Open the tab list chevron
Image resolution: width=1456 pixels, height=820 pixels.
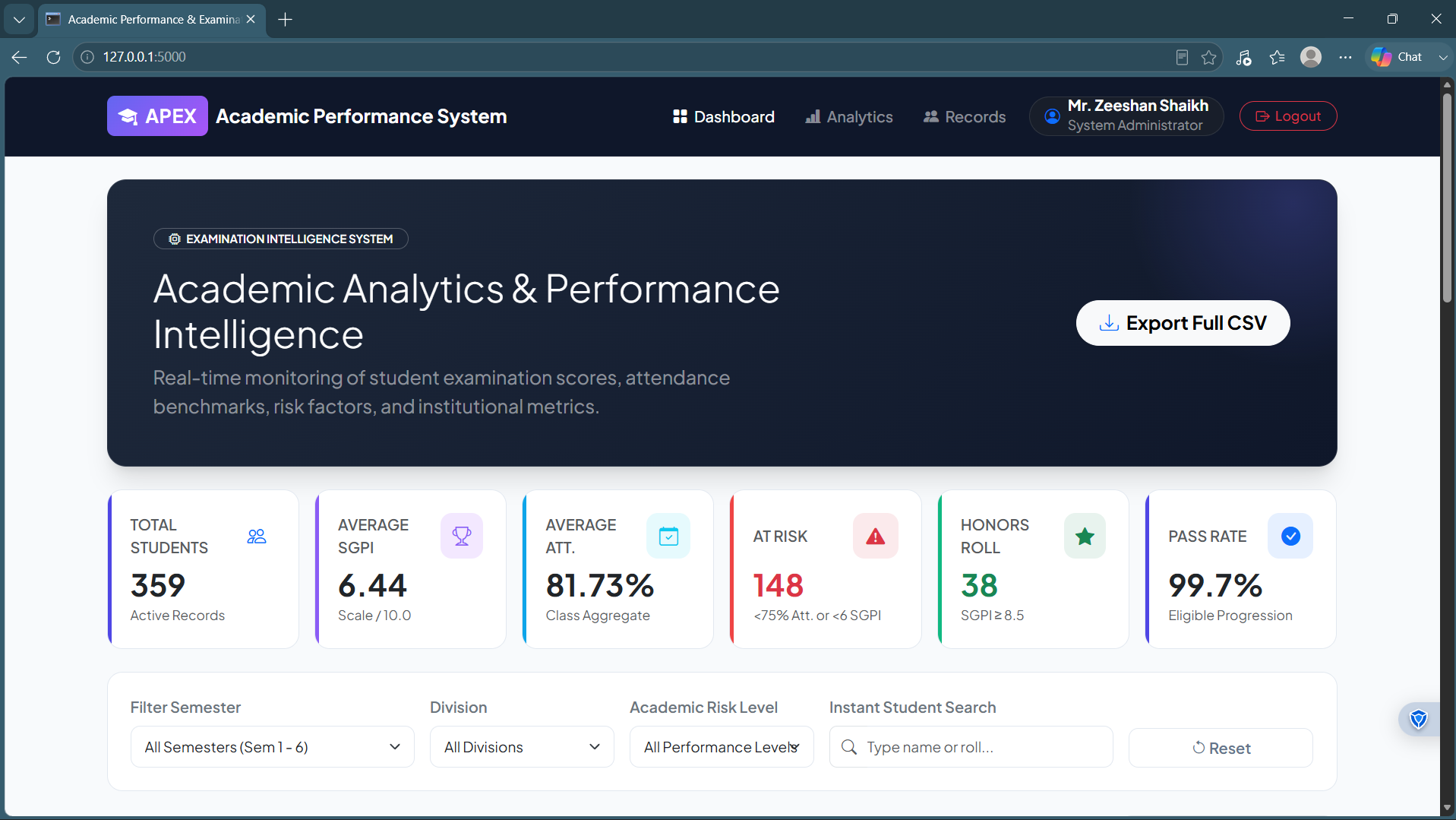pos(19,20)
